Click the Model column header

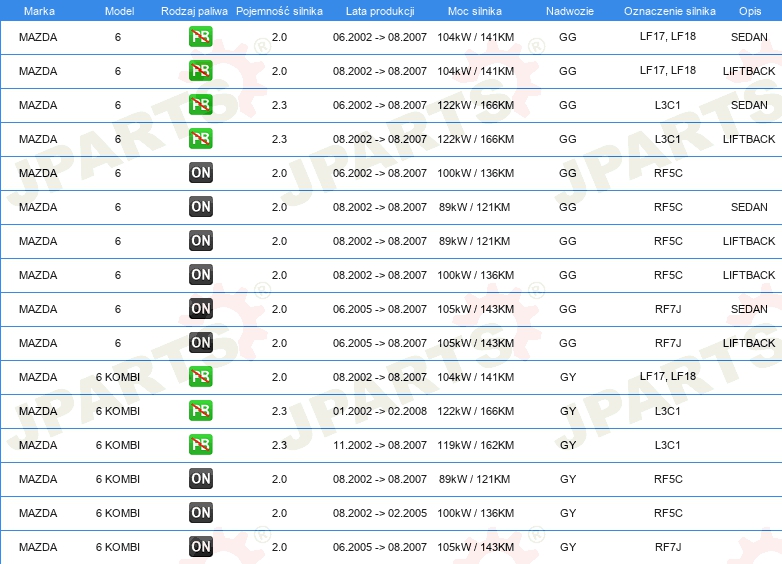(x=119, y=11)
